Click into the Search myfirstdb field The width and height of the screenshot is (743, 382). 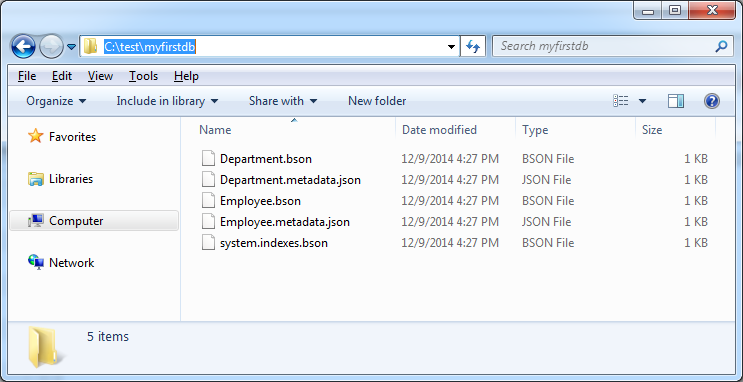point(603,46)
